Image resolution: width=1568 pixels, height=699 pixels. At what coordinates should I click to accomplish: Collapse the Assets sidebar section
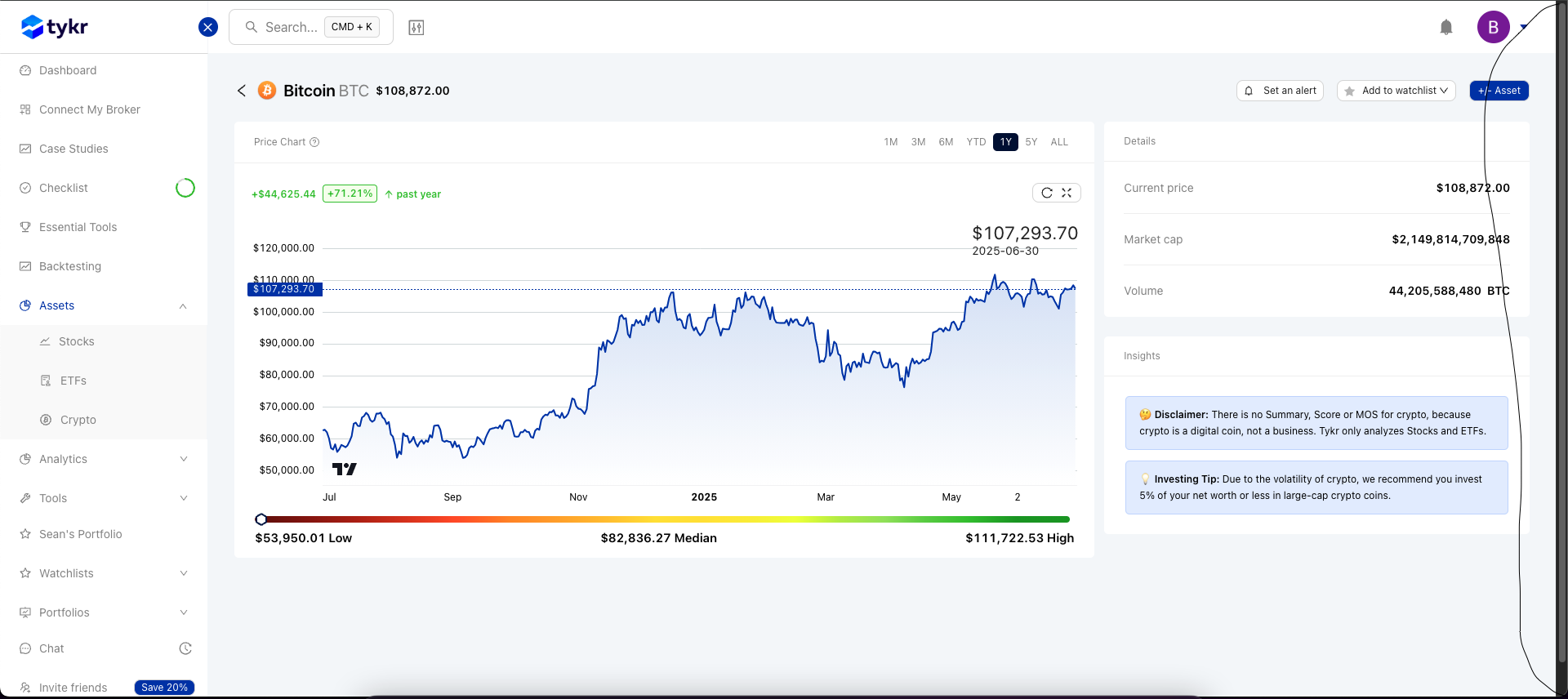[x=183, y=306]
